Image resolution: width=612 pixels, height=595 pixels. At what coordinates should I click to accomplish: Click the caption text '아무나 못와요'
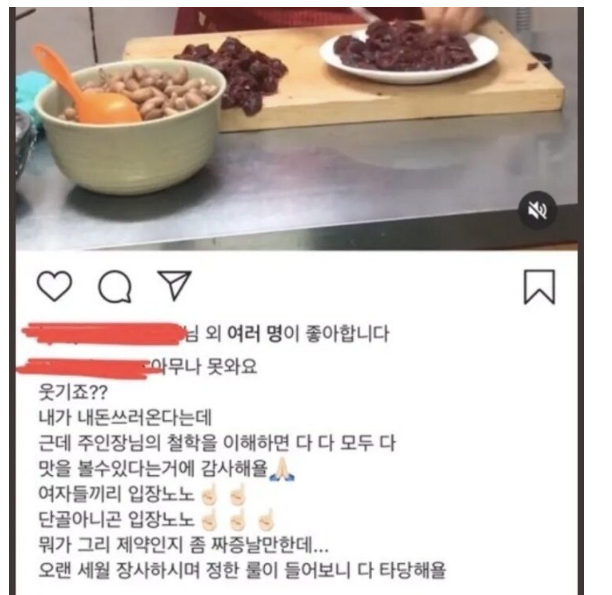[204, 367]
